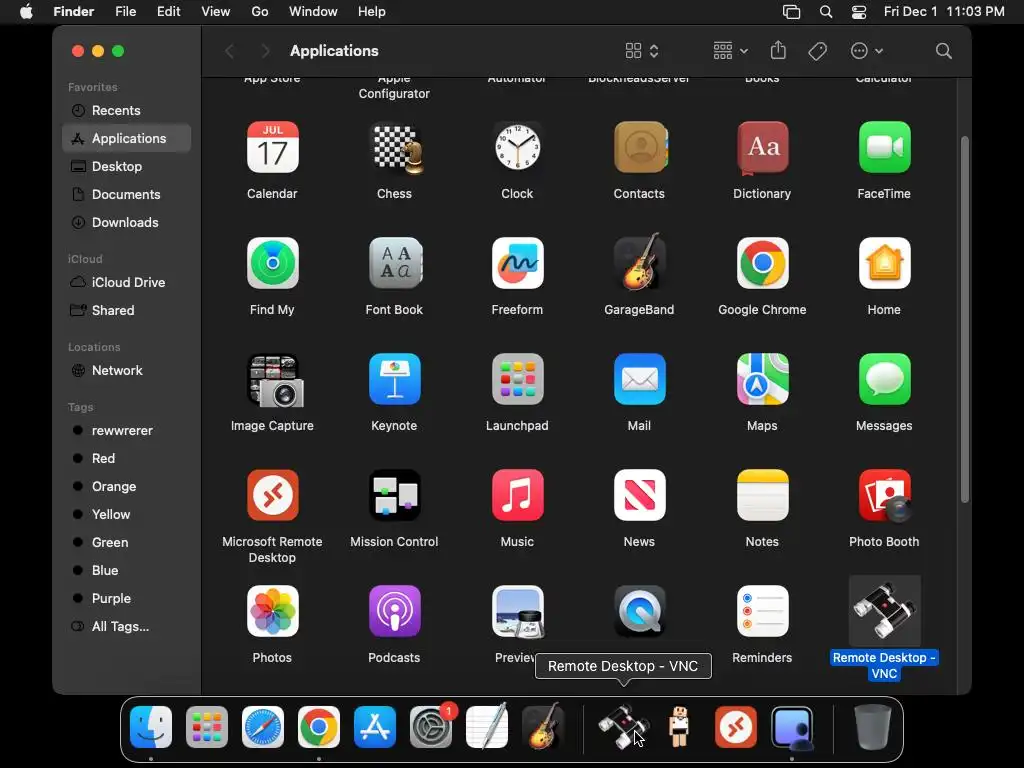Open iCloud Drive in the sidebar
1024x768 pixels.
(x=127, y=282)
